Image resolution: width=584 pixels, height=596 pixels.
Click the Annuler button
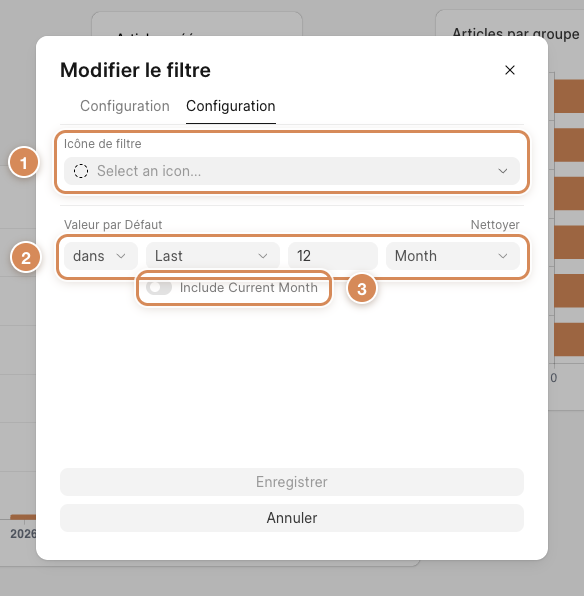(292, 518)
